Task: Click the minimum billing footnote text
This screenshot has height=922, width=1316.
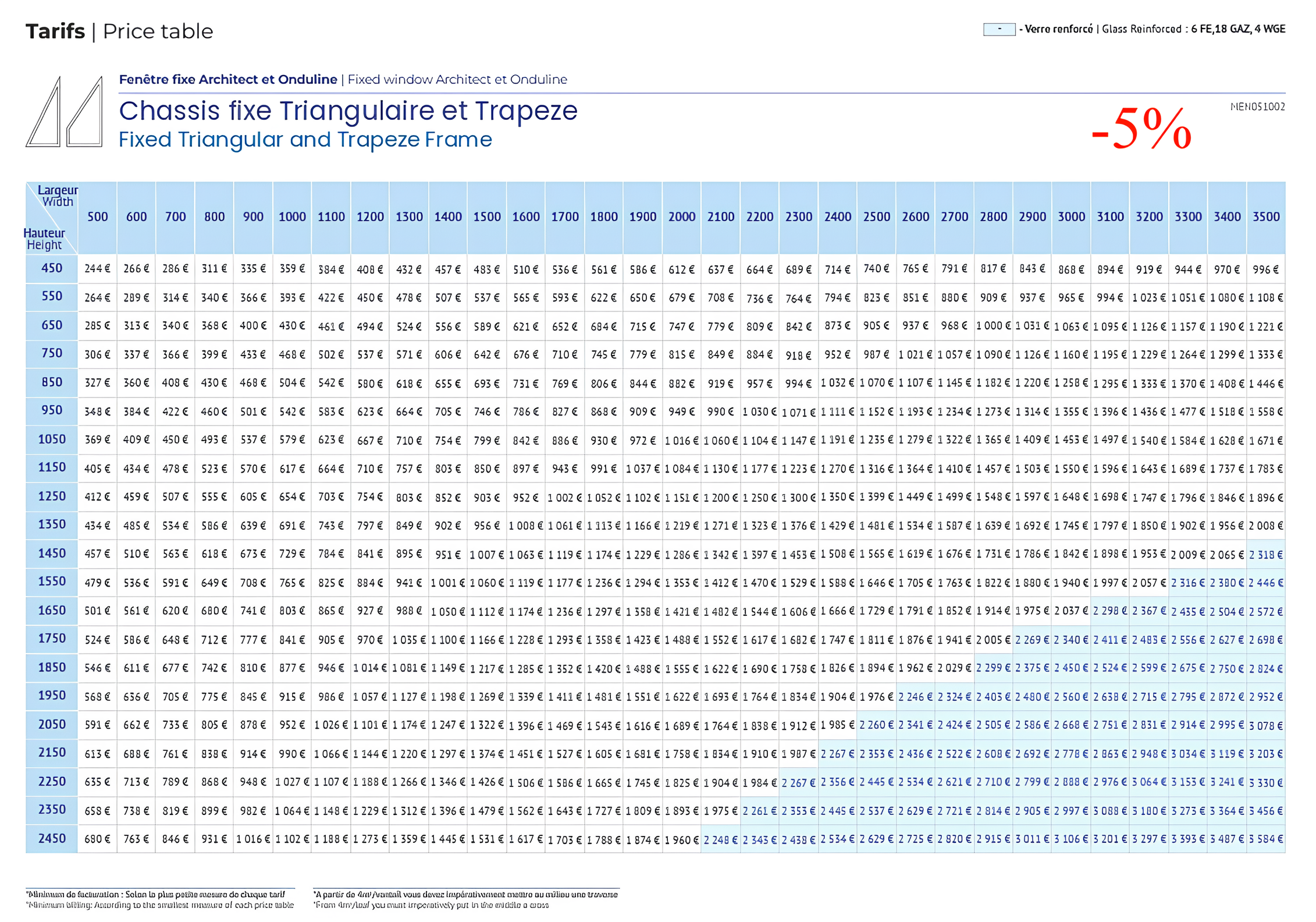Action: [159, 899]
